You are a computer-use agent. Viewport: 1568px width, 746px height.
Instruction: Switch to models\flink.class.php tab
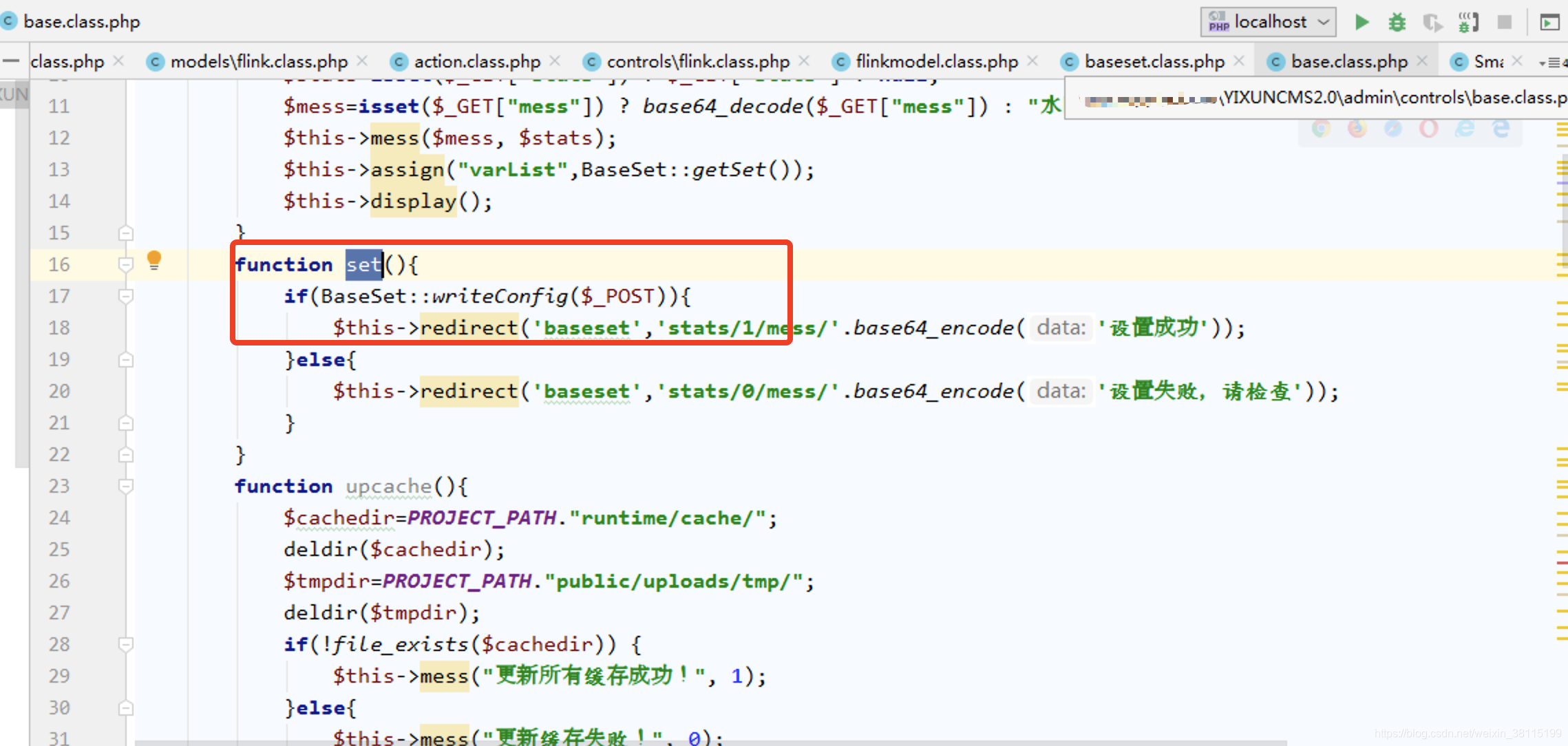(x=259, y=62)
